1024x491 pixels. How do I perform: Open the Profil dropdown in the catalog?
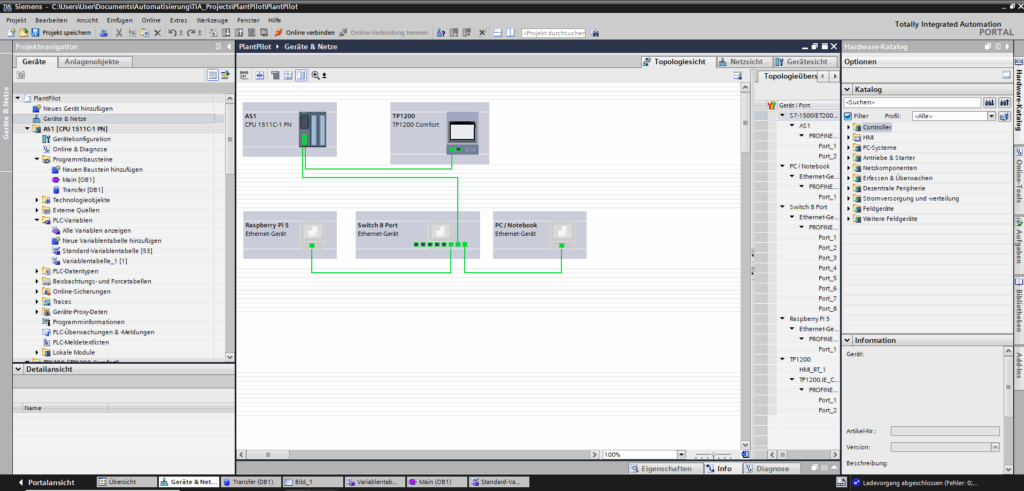(992, 116)
